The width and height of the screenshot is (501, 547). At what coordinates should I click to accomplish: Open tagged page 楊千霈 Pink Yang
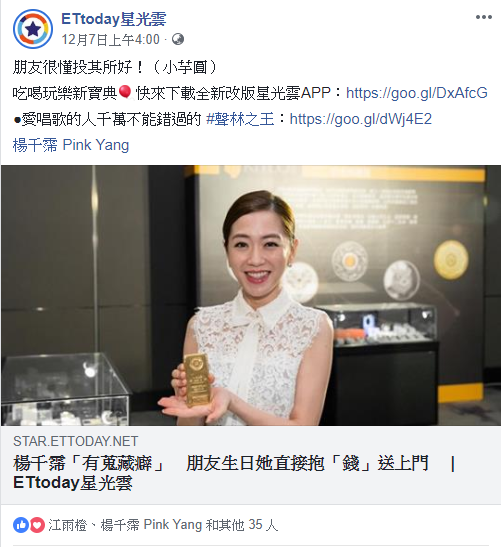pyautogui.click(x=71, y=145)
